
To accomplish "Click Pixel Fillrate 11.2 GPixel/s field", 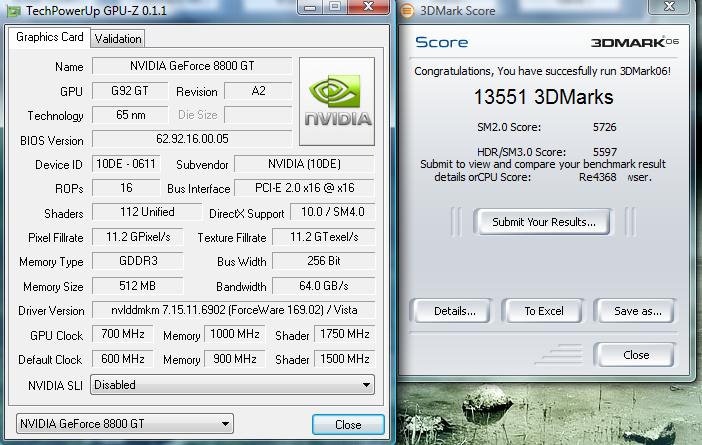I will 138,237.
